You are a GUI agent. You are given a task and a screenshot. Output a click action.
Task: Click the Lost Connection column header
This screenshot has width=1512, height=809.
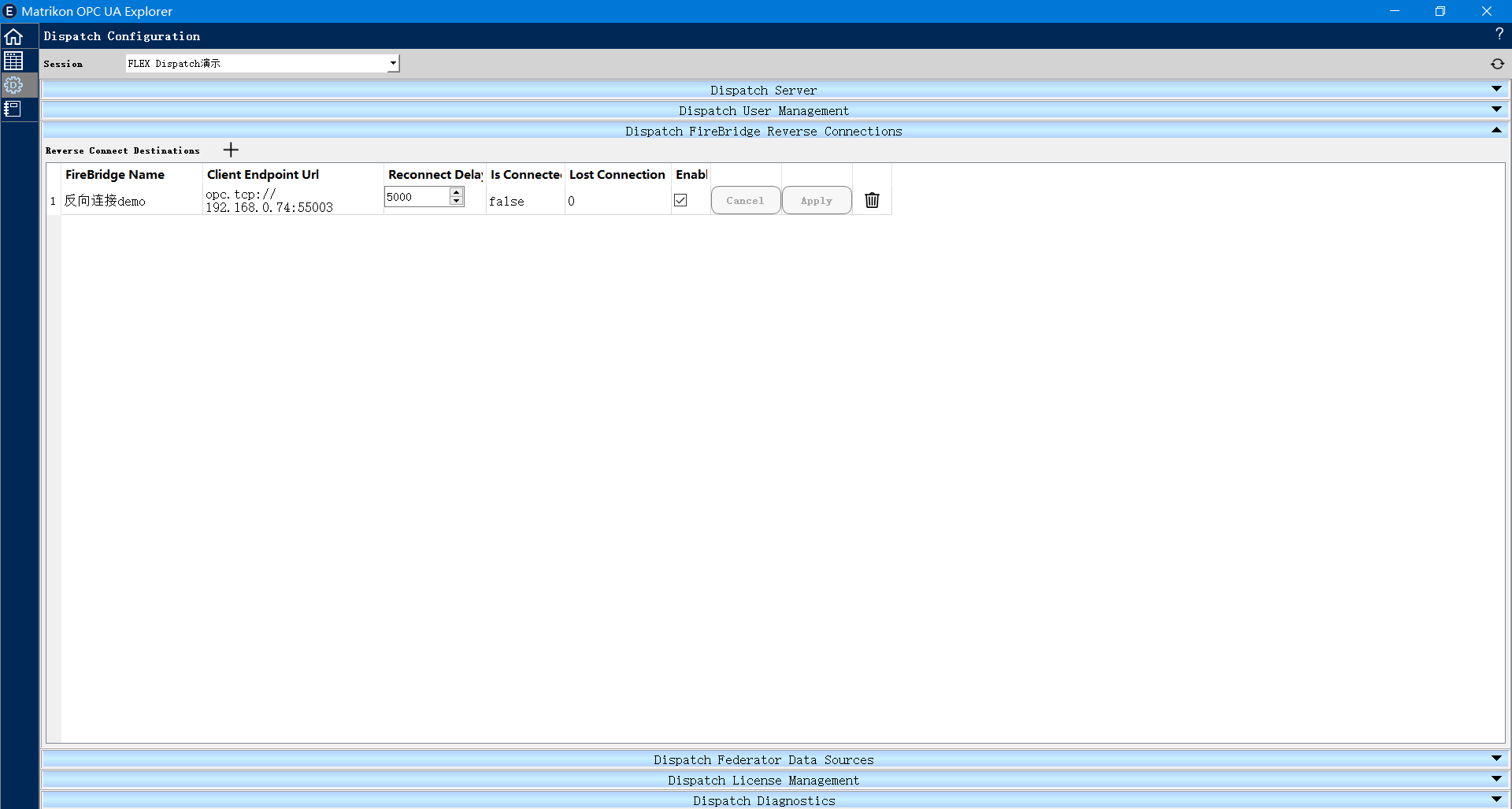click(617, 175)
